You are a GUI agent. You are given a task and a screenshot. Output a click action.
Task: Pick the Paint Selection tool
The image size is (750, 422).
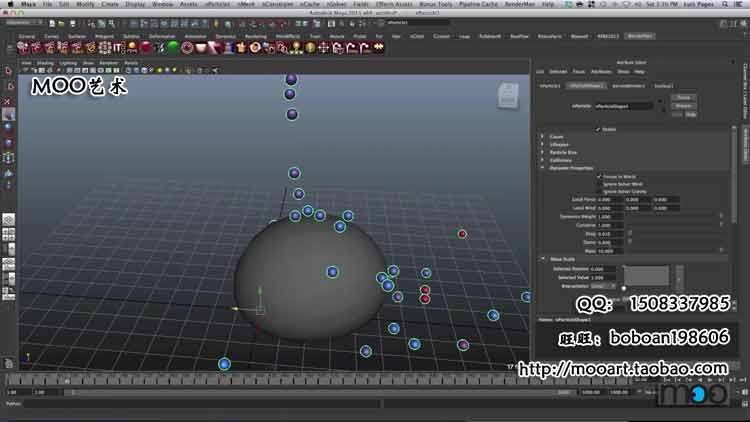(x=8, y=101)
